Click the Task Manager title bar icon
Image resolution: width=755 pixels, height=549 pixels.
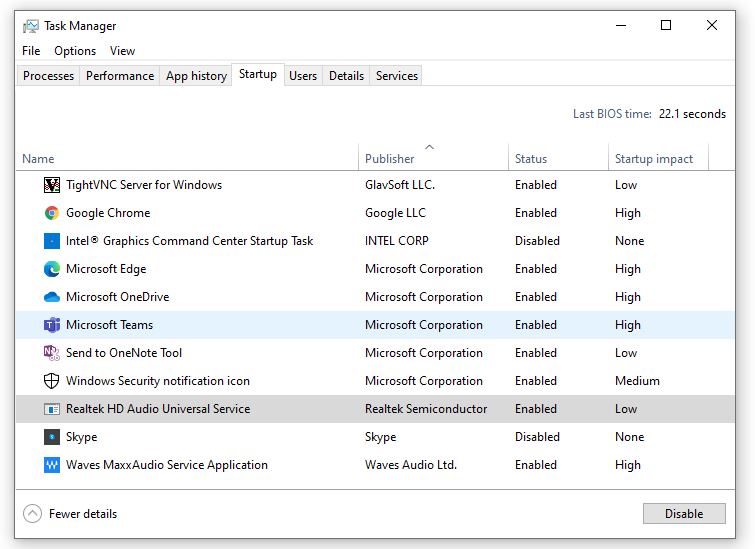click(31, 26)
